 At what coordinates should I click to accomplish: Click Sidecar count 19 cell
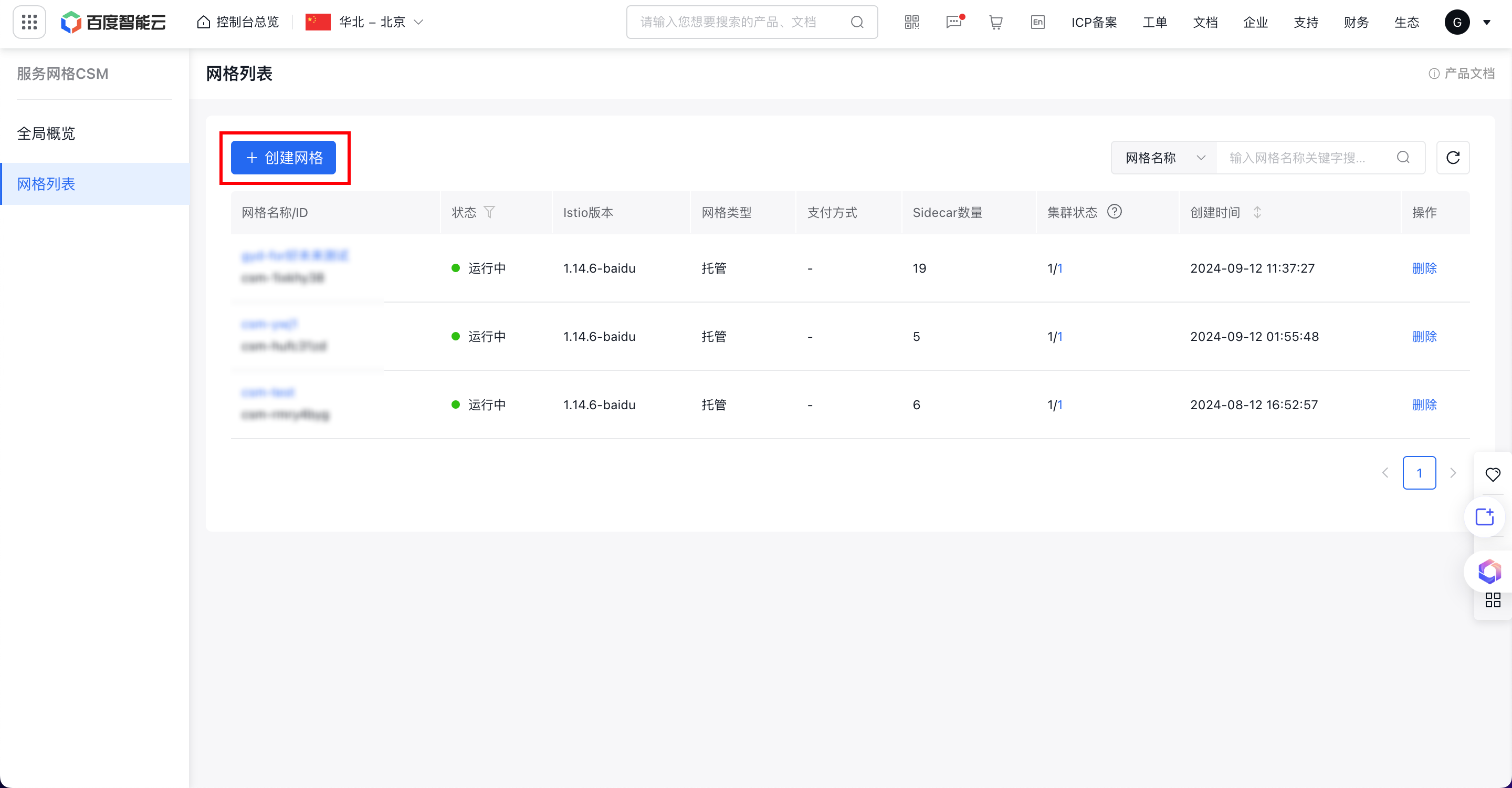click(x=919, y=268)
